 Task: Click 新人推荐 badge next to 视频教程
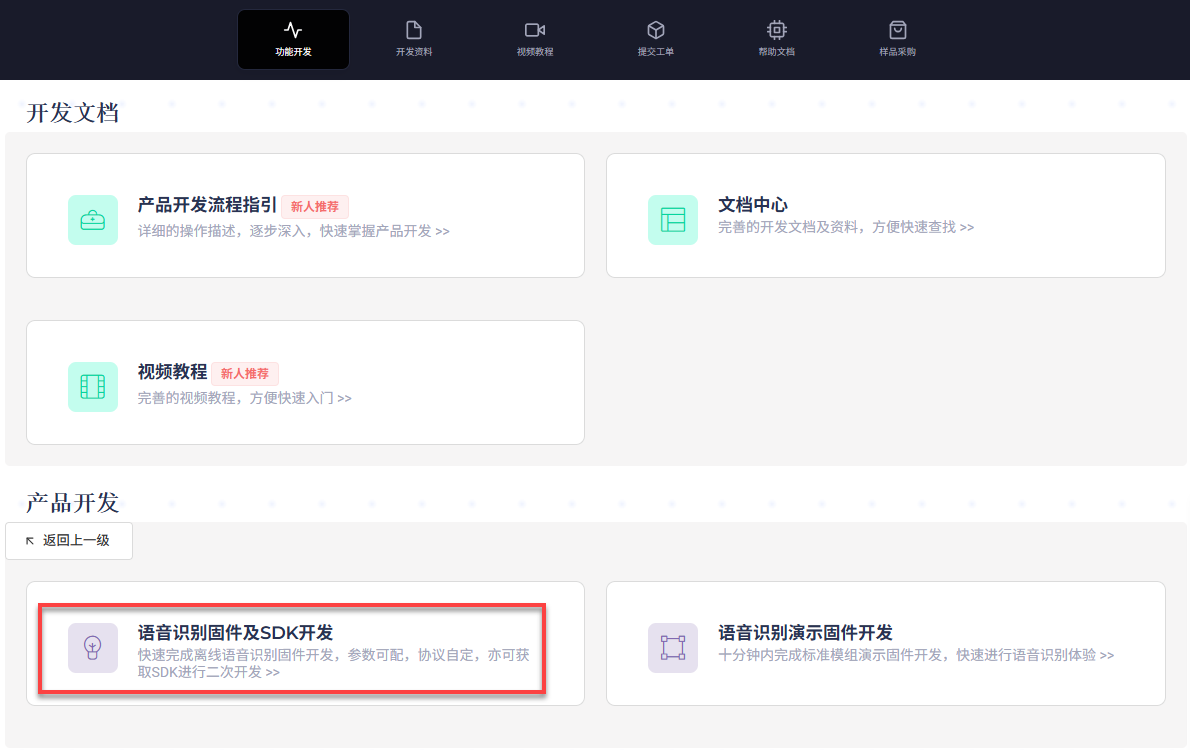pyautogui.click(x=245, y=374)
